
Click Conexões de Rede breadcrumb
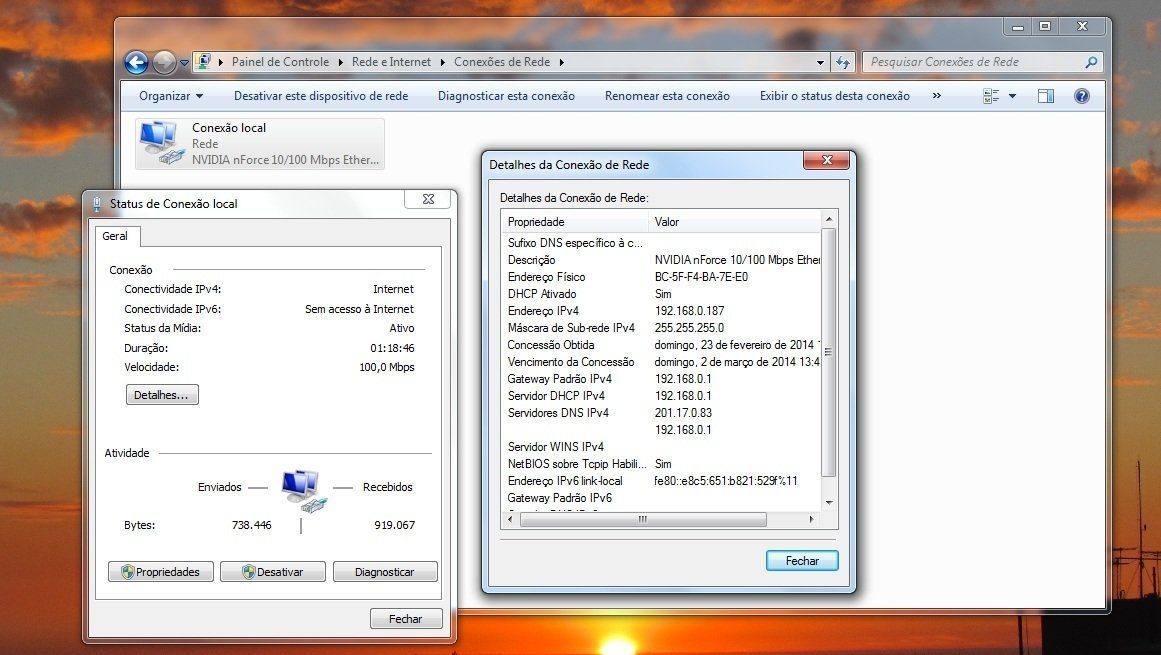pyautogui.click(x=502, y=62)
